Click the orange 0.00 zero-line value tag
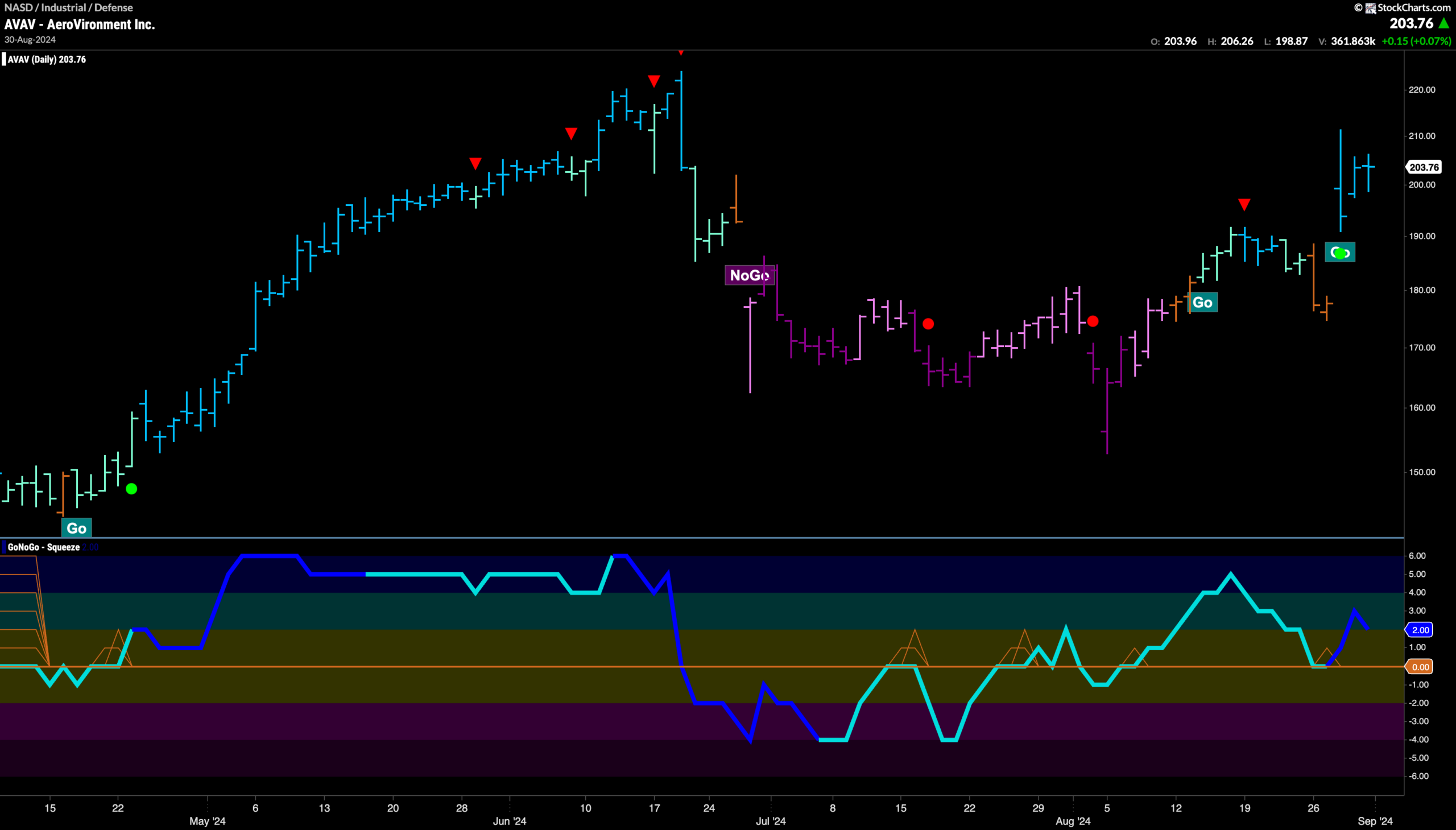Viewport: 1456px width, 830px height. coord(1420,667)
